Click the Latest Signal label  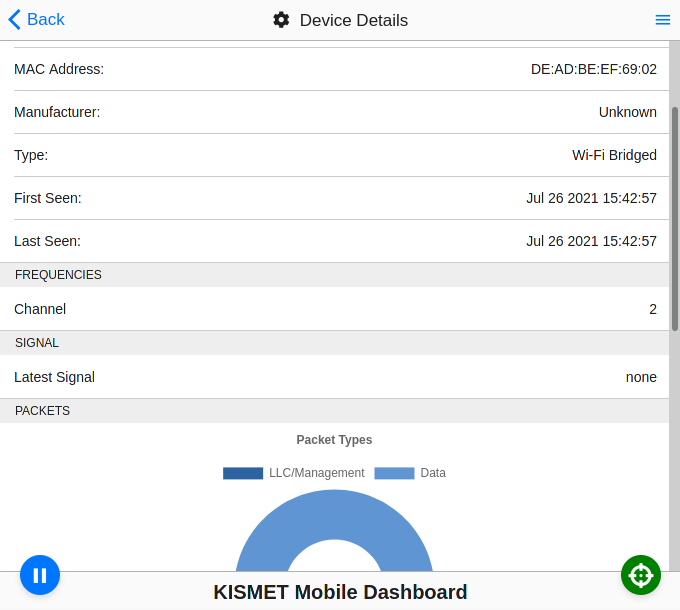(54, 377)
